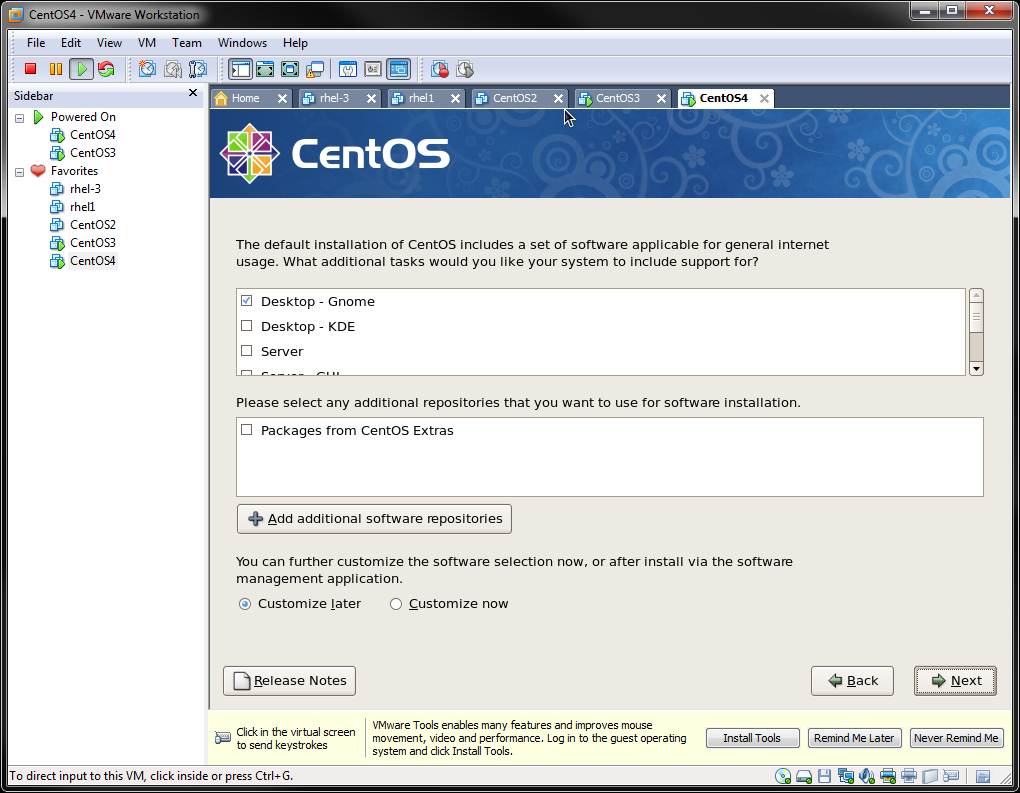1020x793 pixels.
Task: Click the Quick Switch mode icon
Action: [265, 69]
